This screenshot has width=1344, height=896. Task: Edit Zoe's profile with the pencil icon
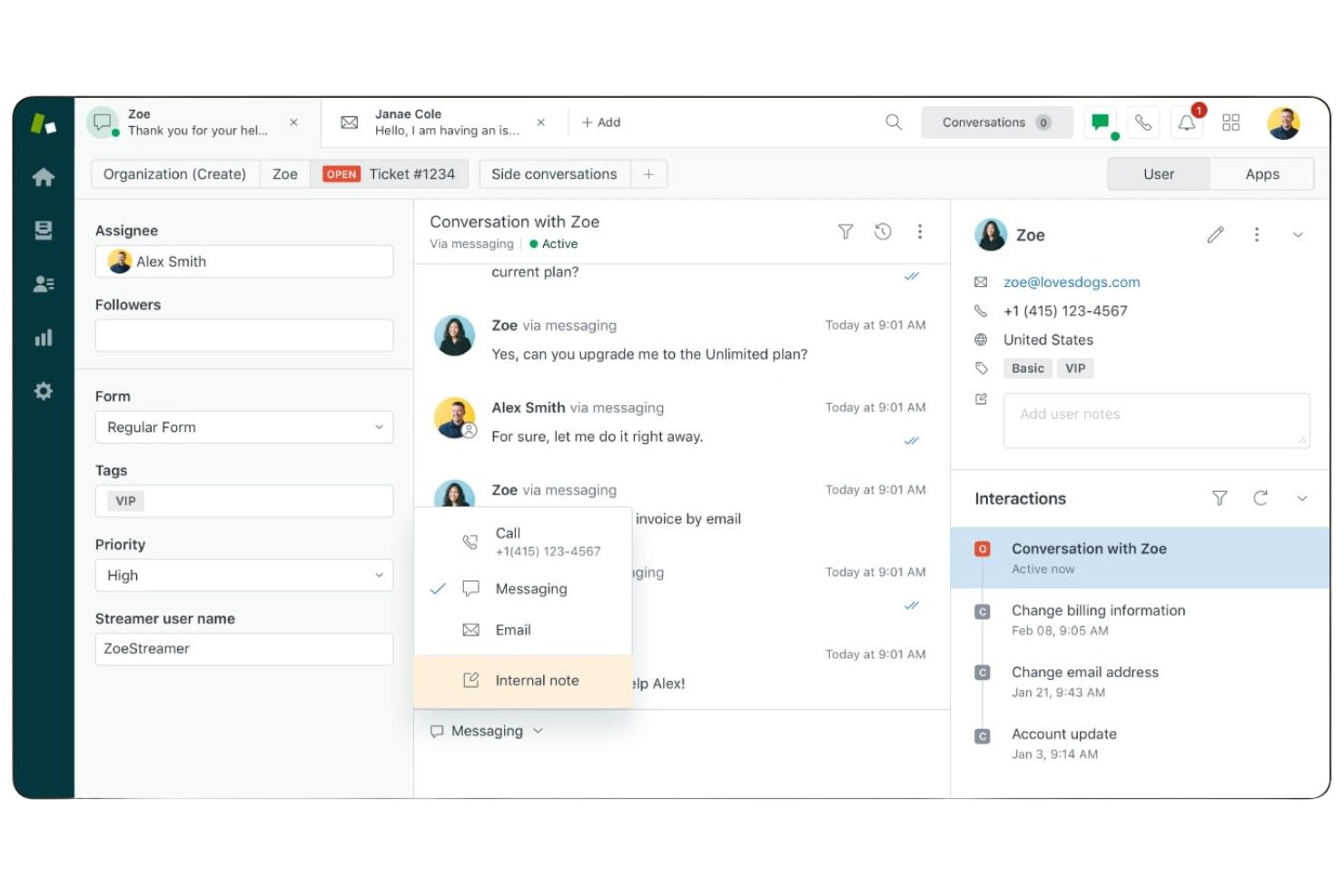1215,234
